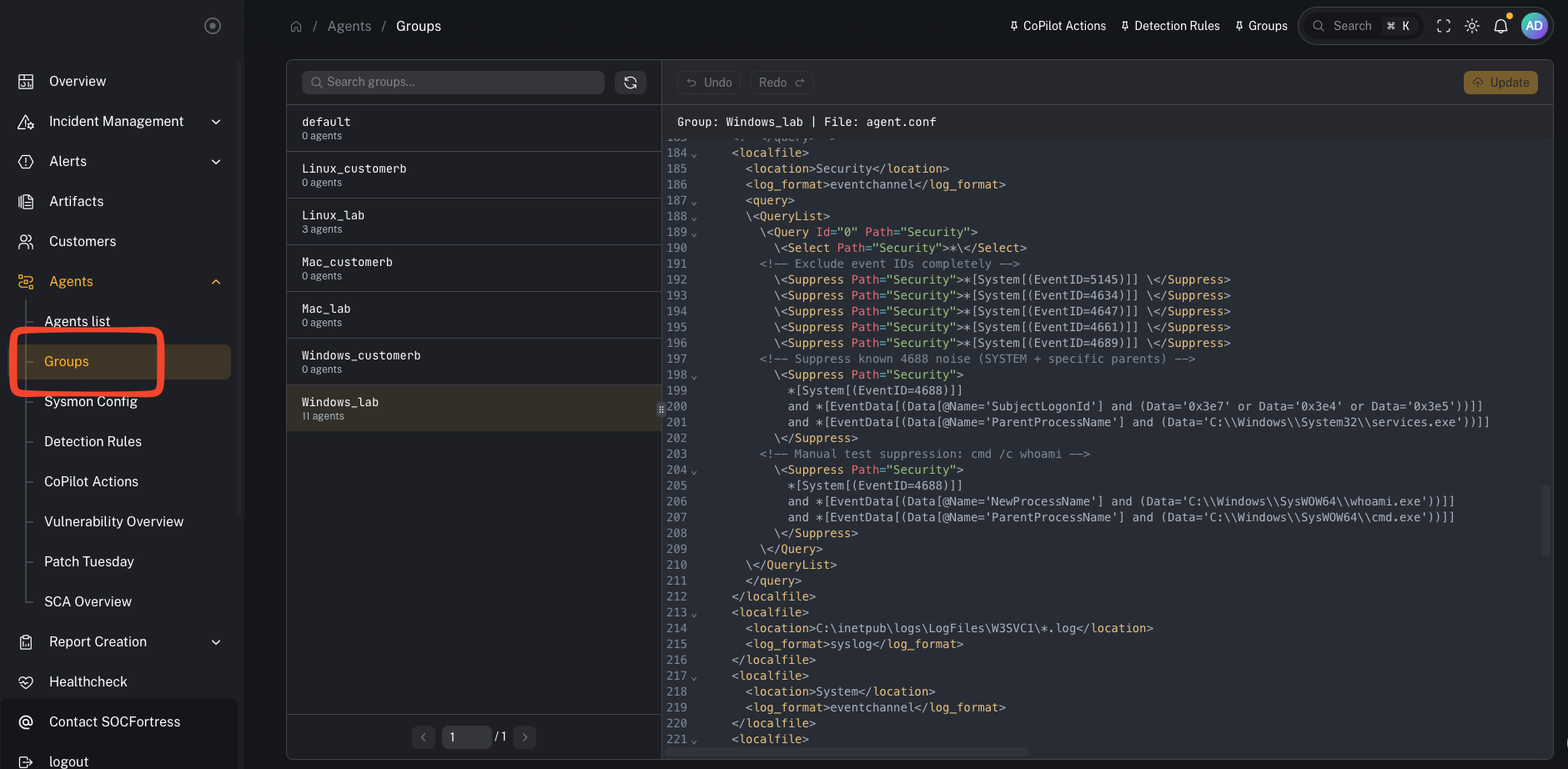This screenshot has width=1568, height=769.
Task: Click the home breadcrumb icon
Action: pyautogui.click(x=296, y=27)
